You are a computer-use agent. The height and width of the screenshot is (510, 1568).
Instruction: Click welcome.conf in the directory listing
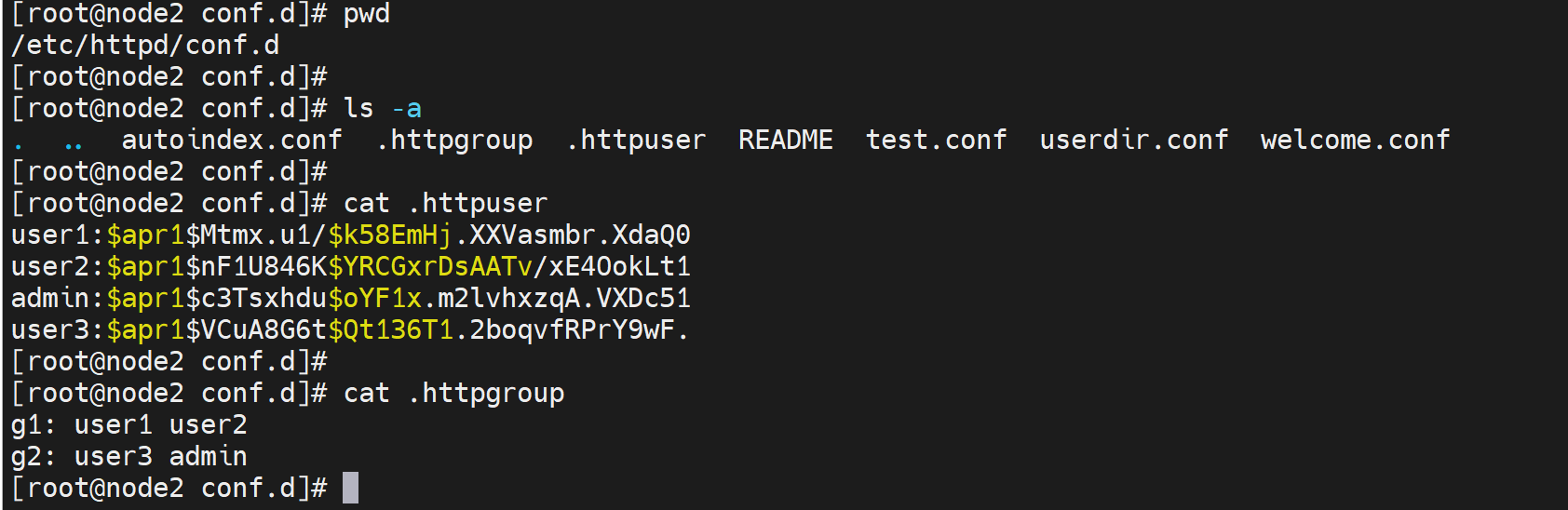pyautogui.click(x=1355, y=141)
